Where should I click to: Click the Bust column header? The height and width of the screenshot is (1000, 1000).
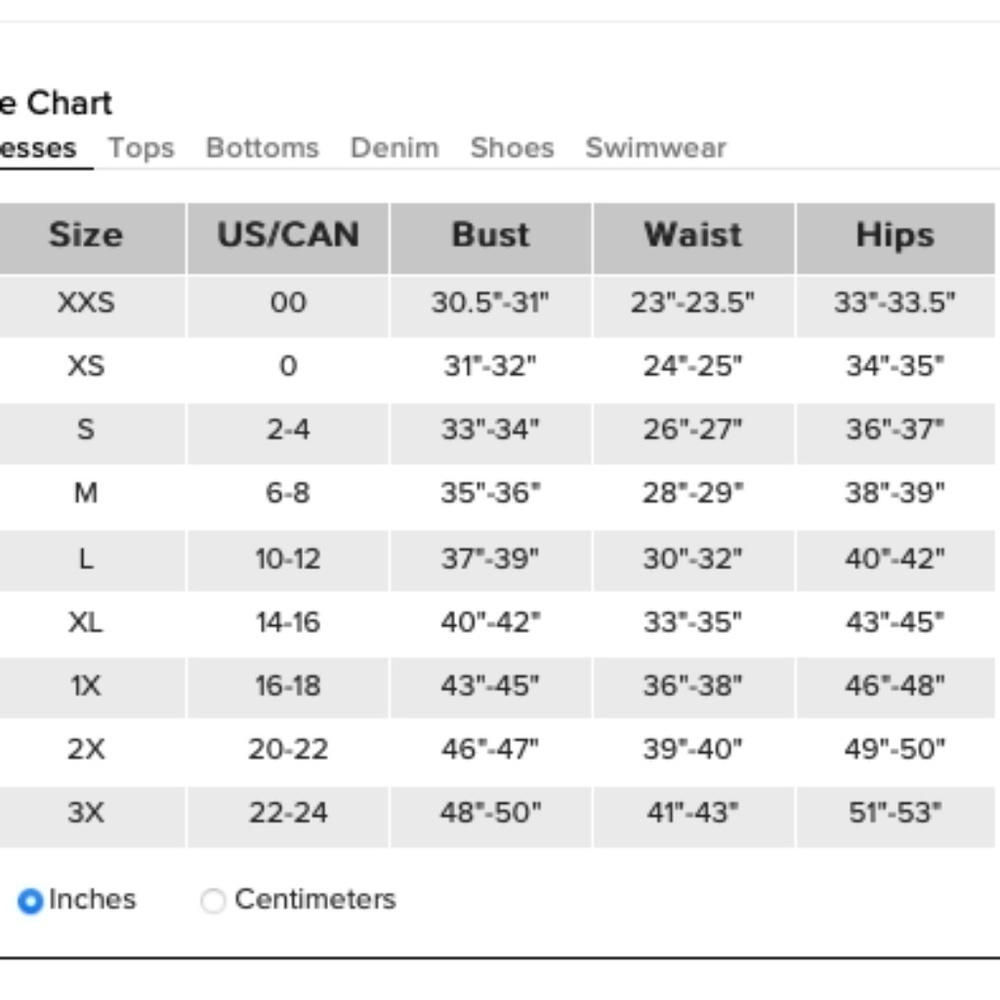point(490,235)
